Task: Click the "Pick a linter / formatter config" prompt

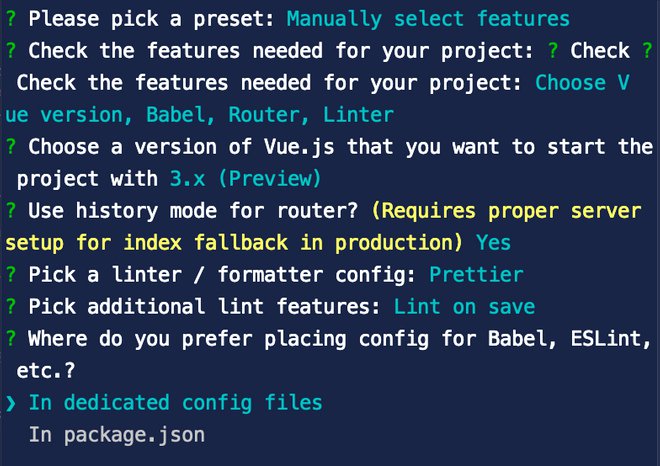Action: tap(222, 275)
